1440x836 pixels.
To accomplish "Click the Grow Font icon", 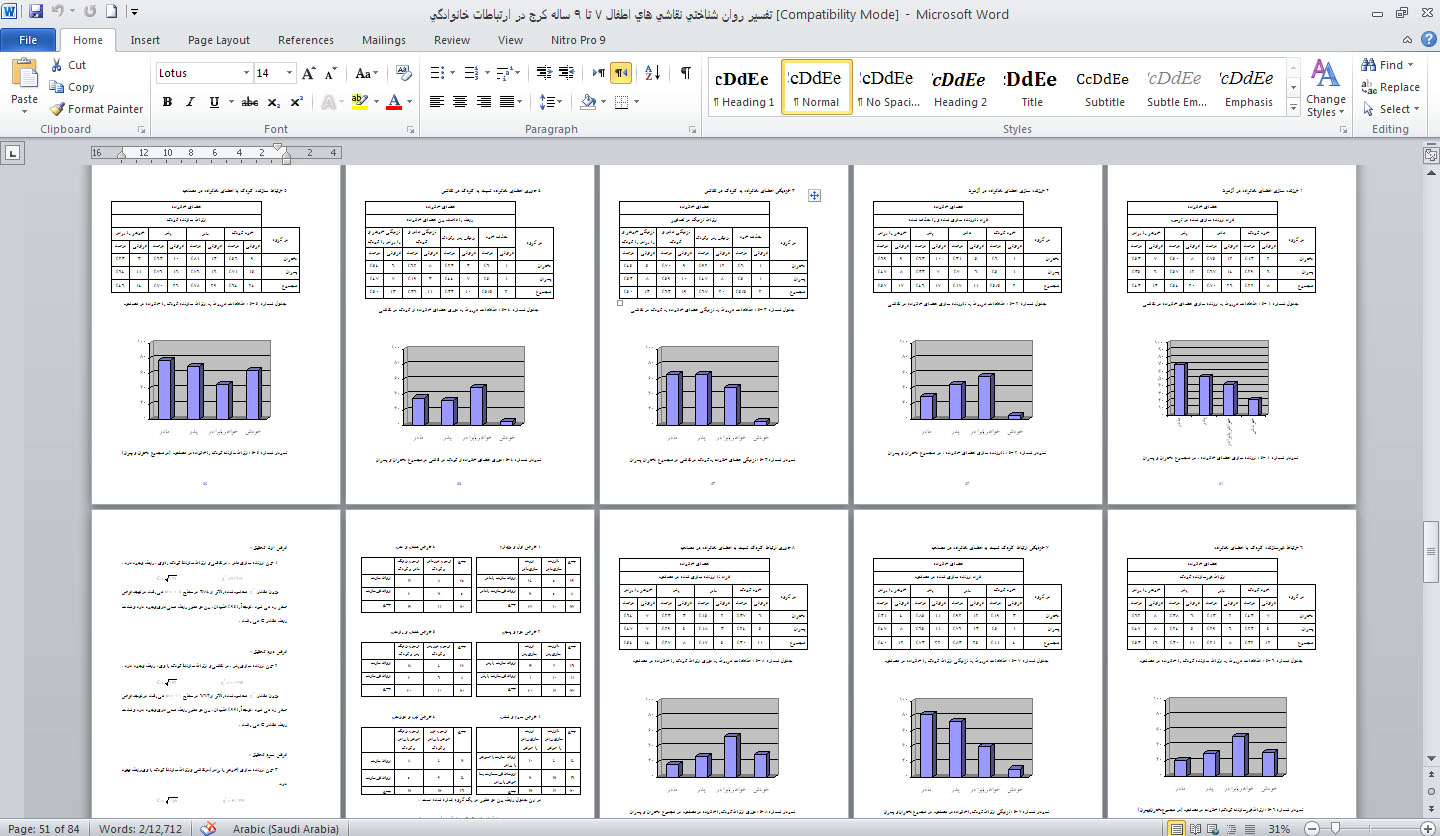I will click(309, 73).
